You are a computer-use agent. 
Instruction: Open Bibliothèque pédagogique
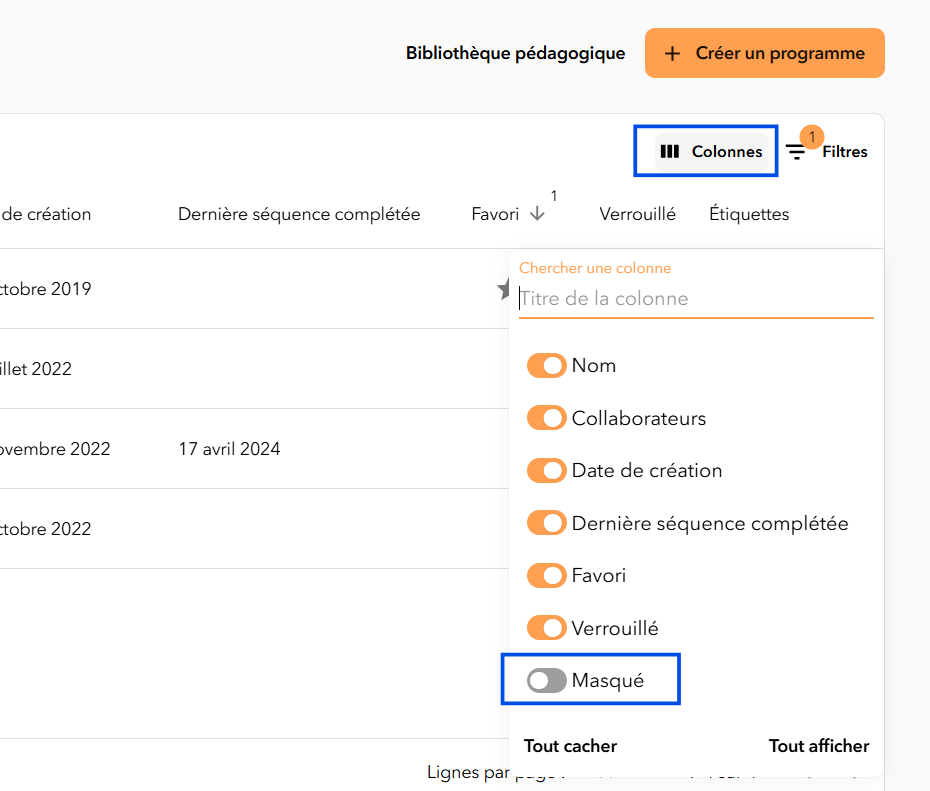[x=515, y=53]
